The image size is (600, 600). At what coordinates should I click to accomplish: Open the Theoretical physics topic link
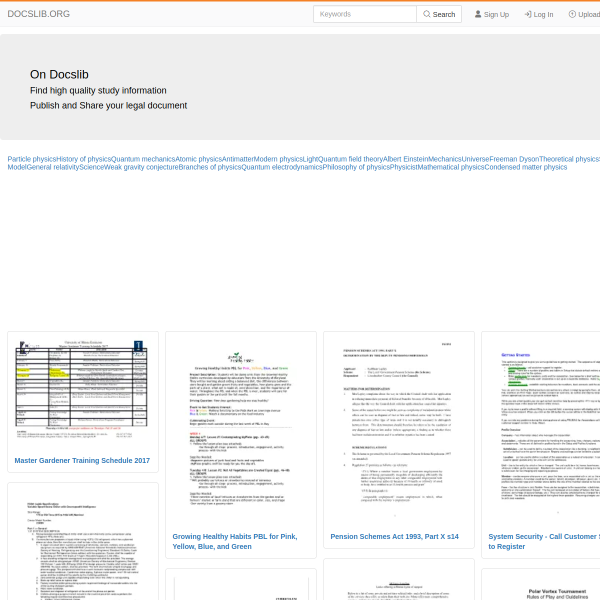pyautogui.click(x=569, y=159)
